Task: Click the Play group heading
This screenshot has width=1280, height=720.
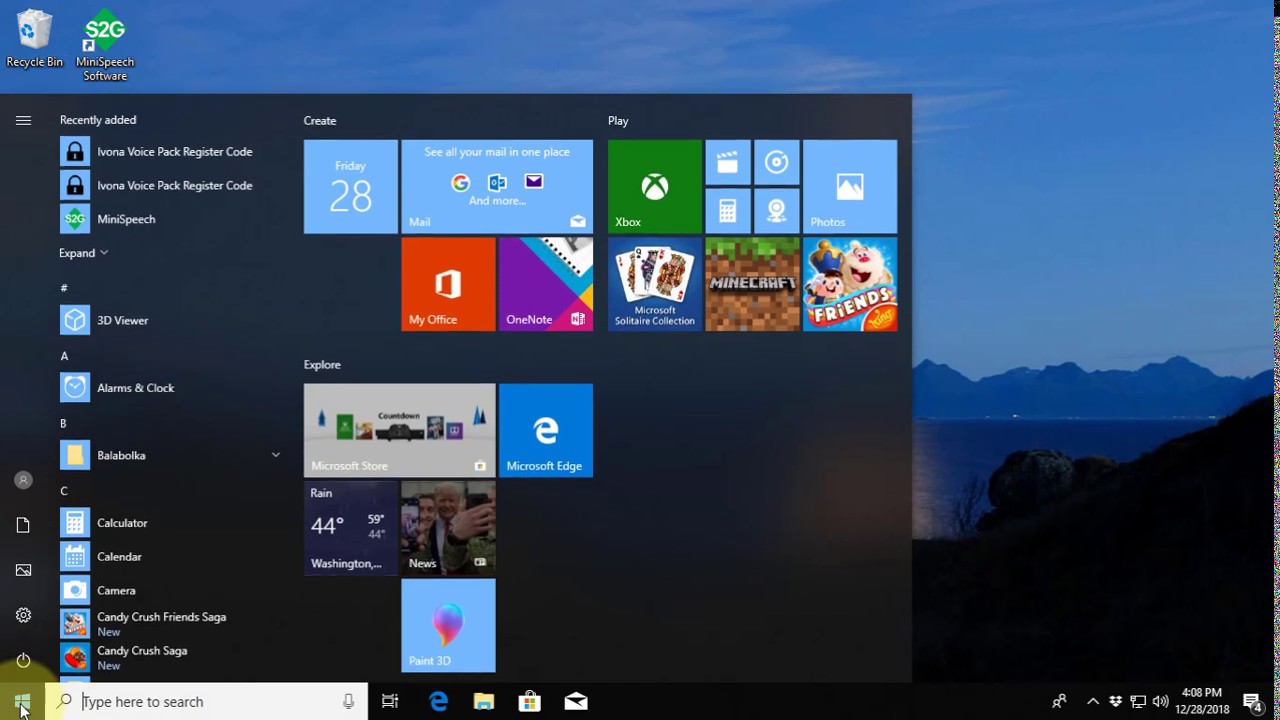Action: 618,121
